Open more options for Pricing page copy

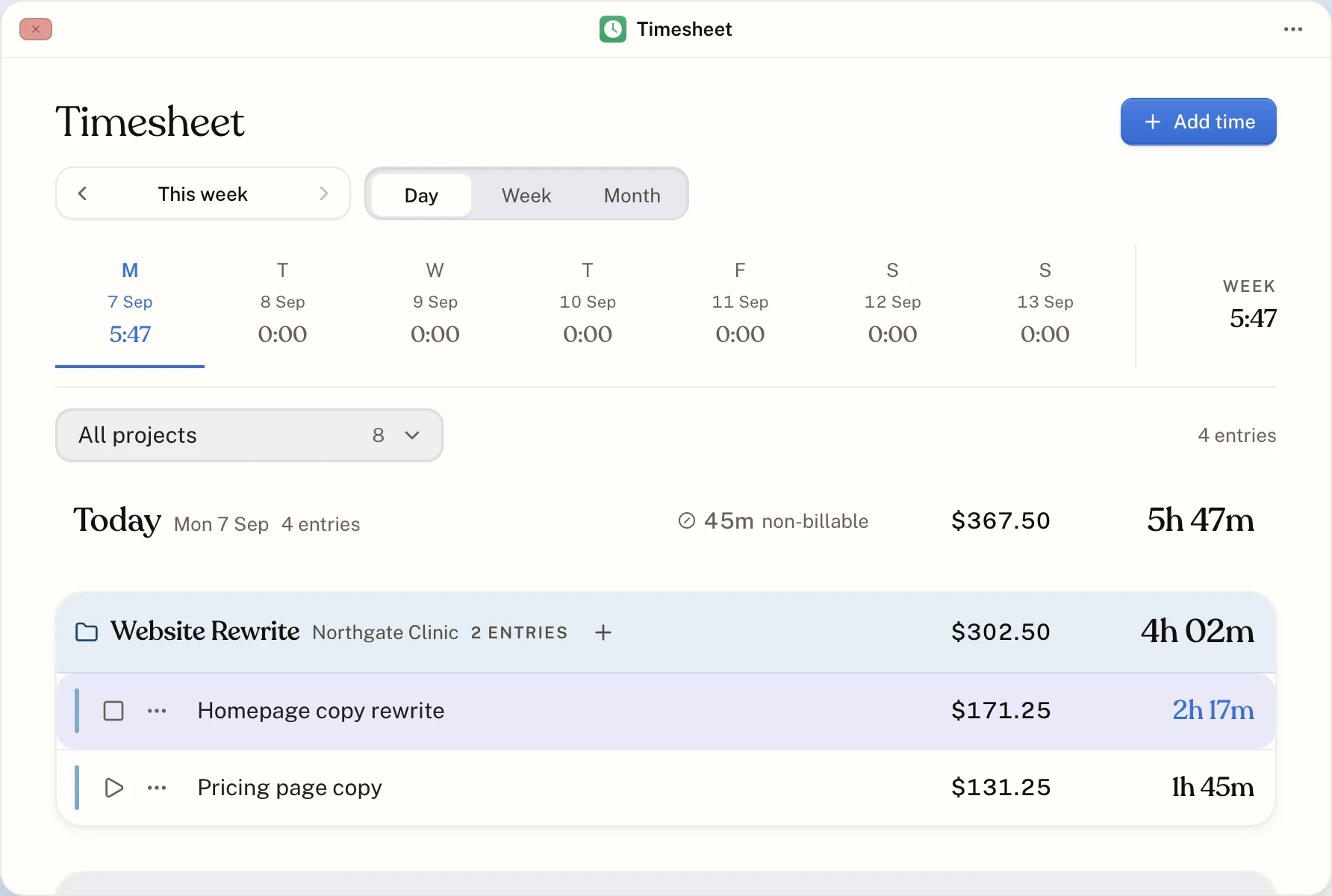[157, 788]
